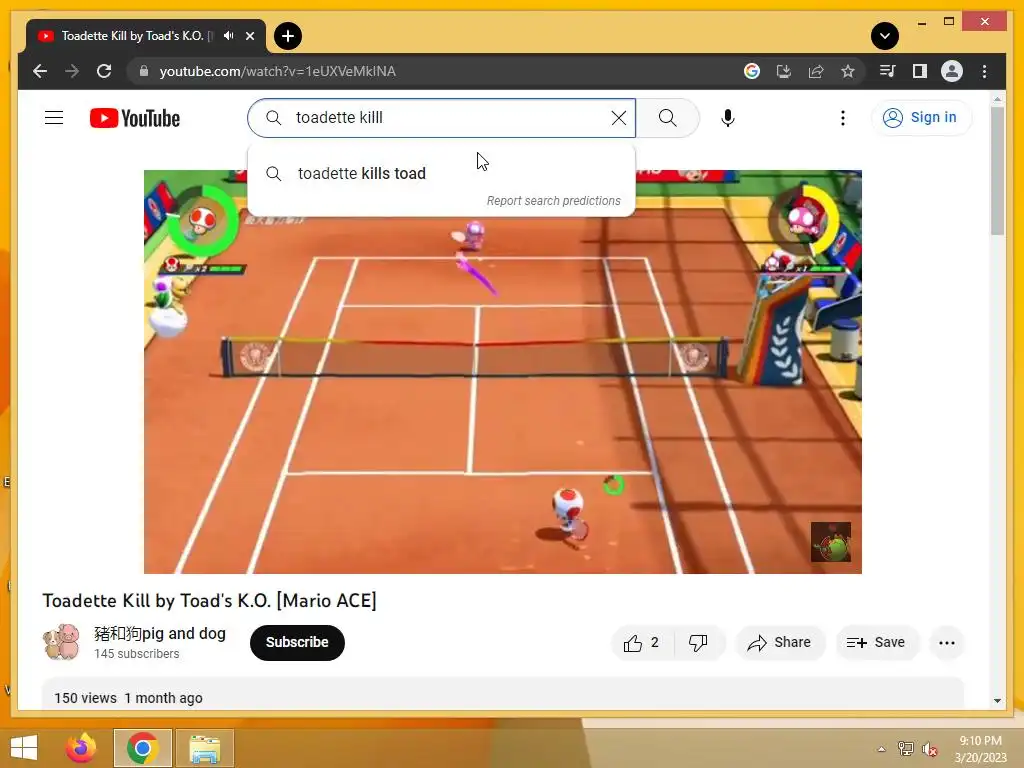This screenshot has width=1024, height=768.
Task: Open pig and dog channel avatar
Action: click(61, 642)
